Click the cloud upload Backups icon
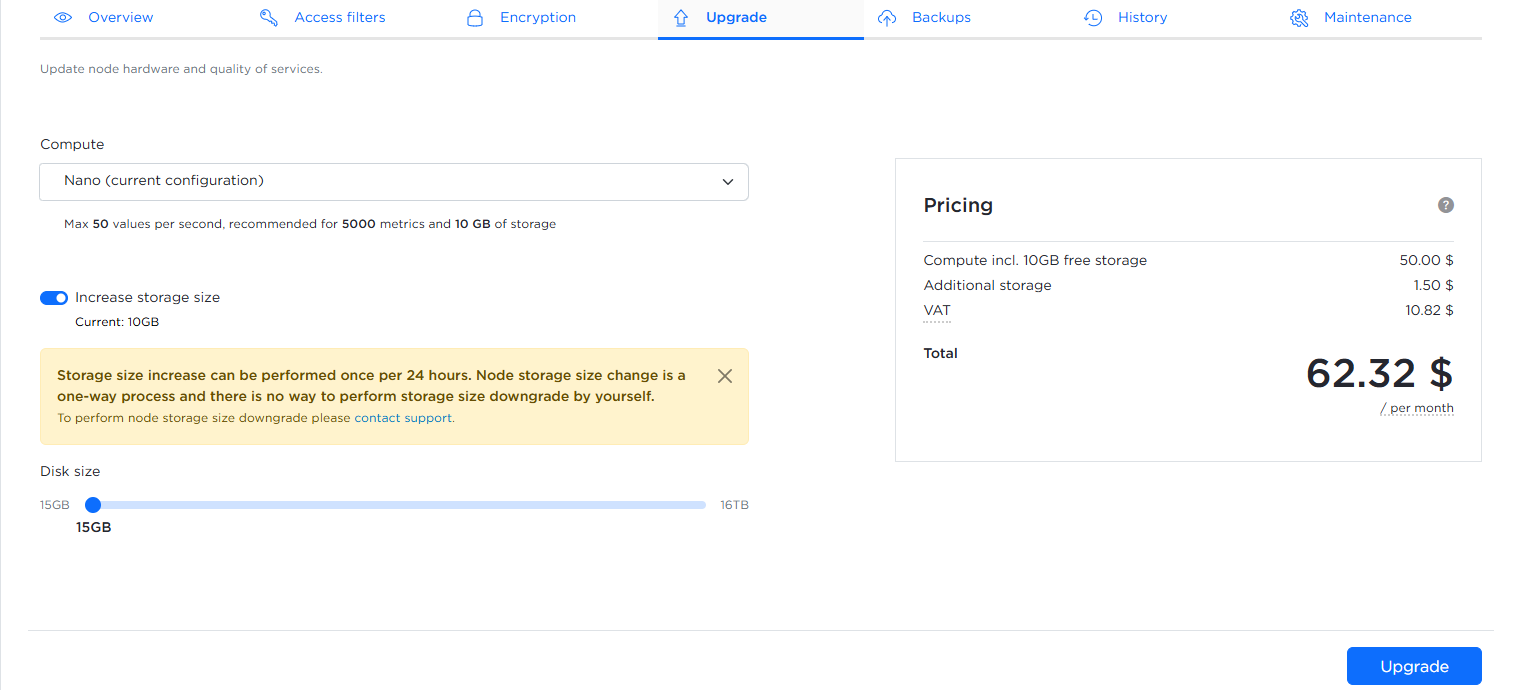This screenshot has height=690, width=1516. pyautogui.click(x=887, y=18)
